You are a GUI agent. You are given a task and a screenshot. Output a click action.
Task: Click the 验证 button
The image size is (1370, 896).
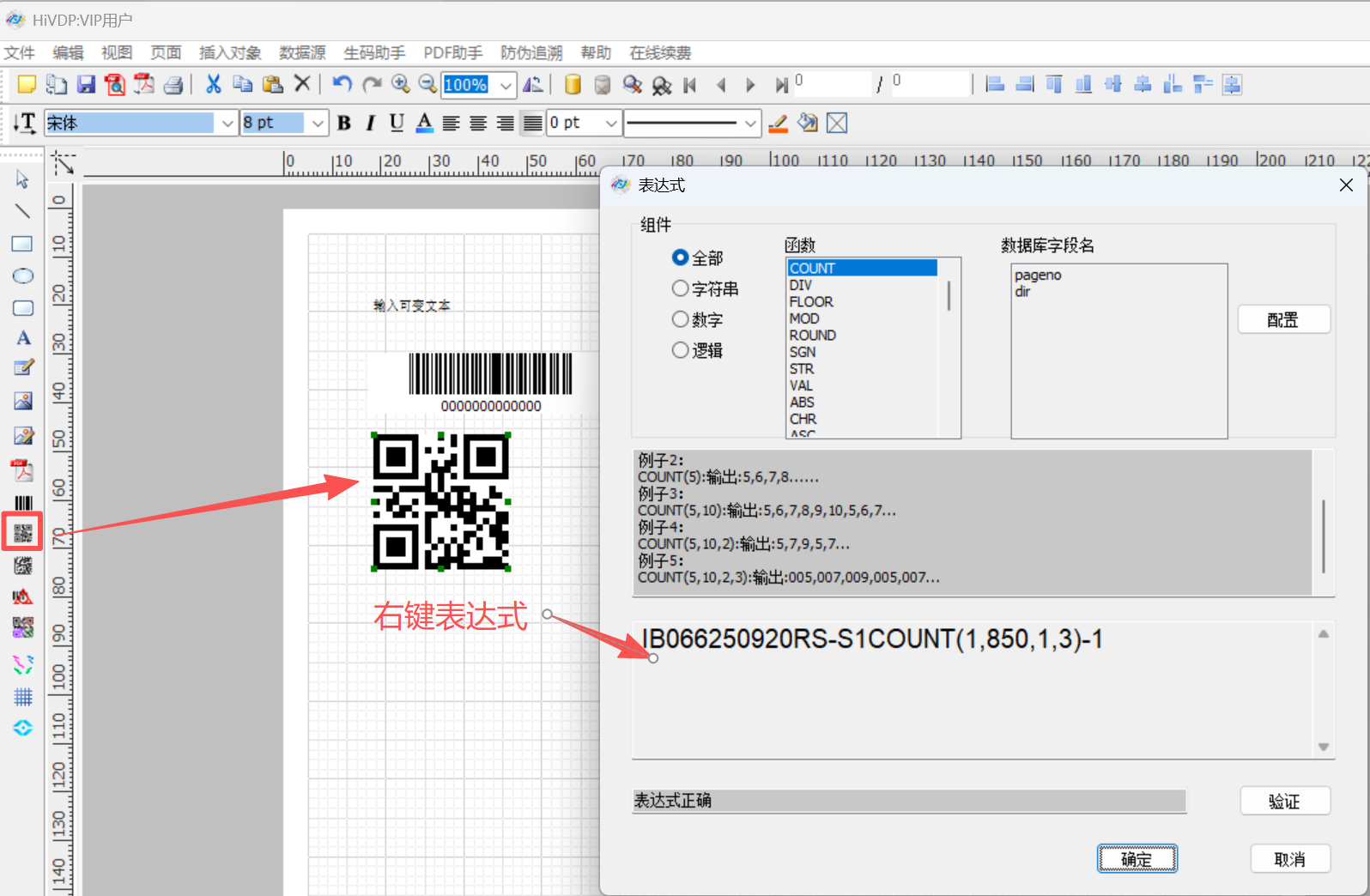[1284, 802]
